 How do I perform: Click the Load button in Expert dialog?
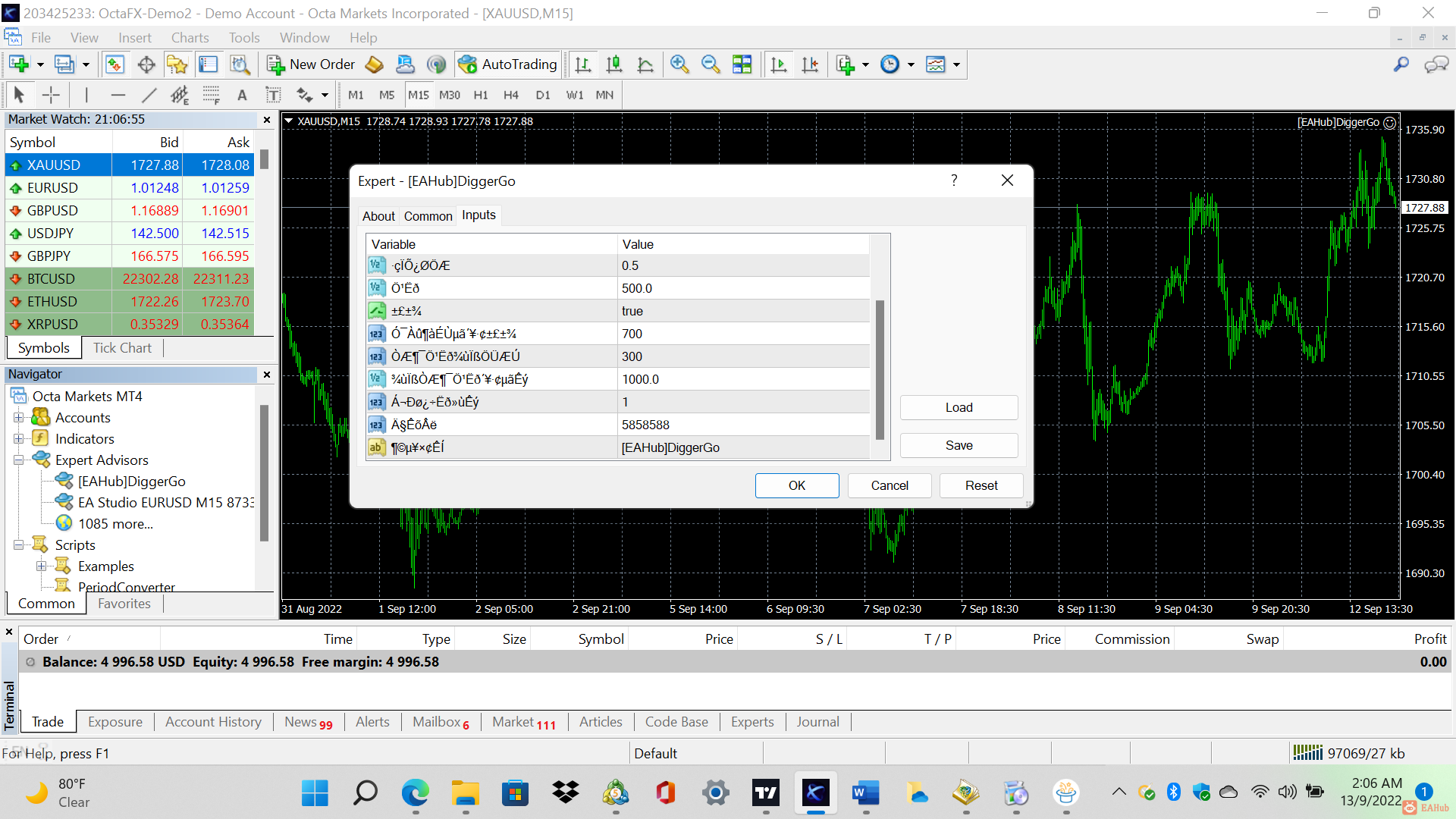[959, 407]
